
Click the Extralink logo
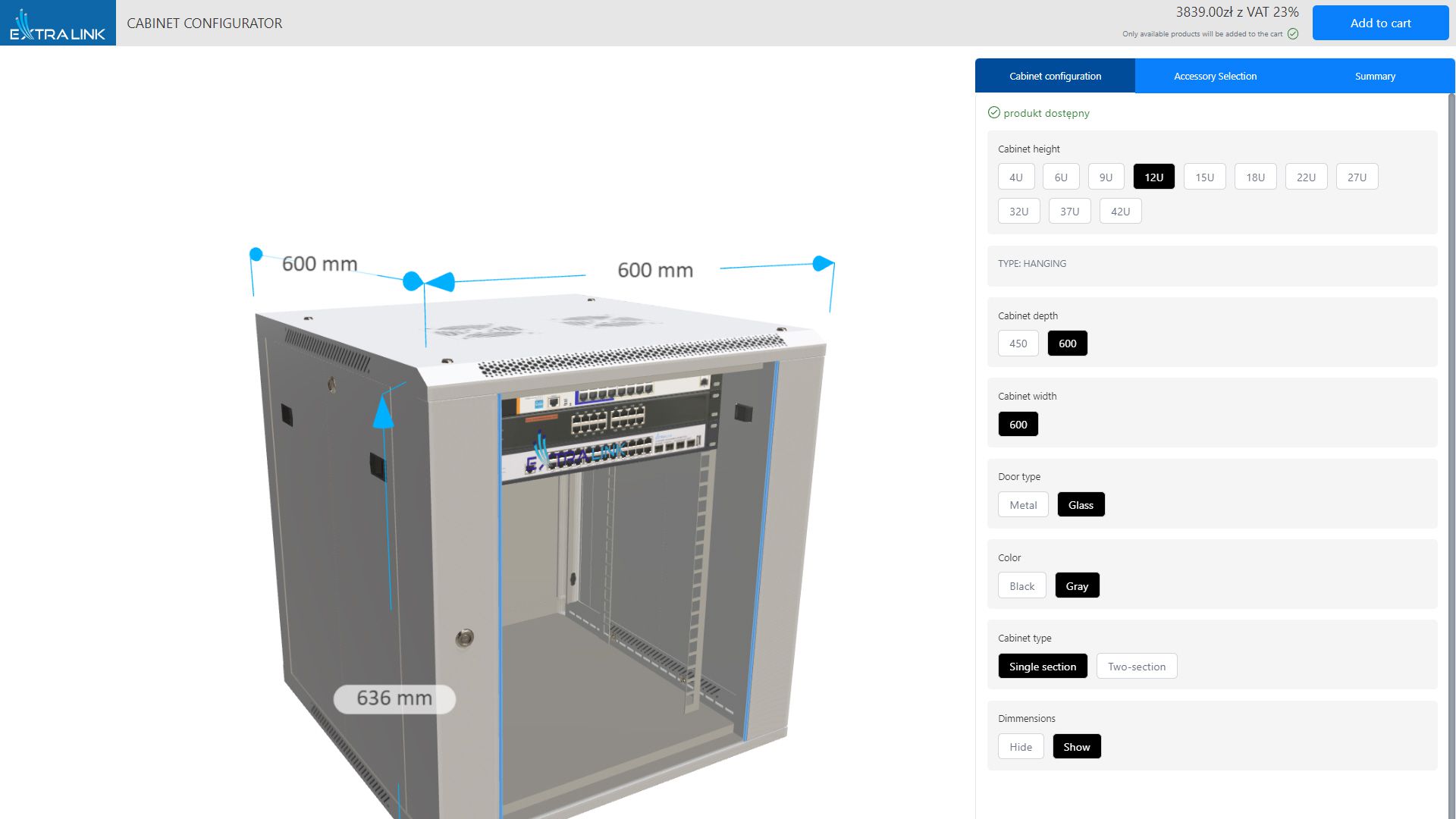tap(58, 24)
